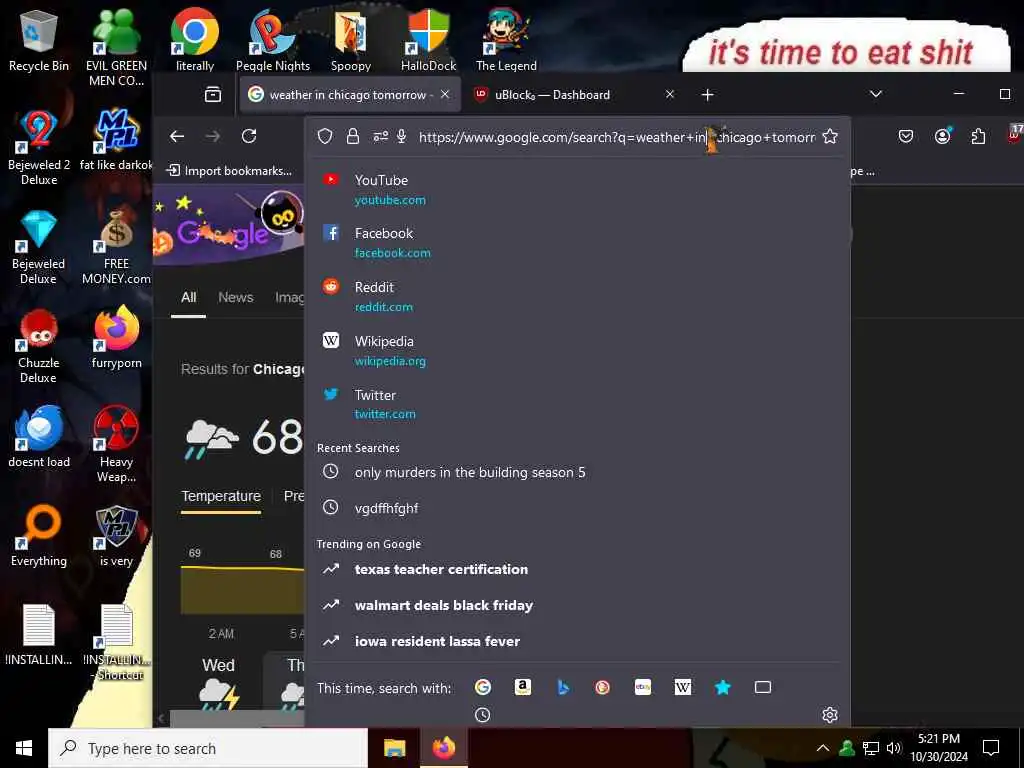1024x768 pixels.
Task: Open the 'is very' shield shortcut
Action: [x=116, y=536]
